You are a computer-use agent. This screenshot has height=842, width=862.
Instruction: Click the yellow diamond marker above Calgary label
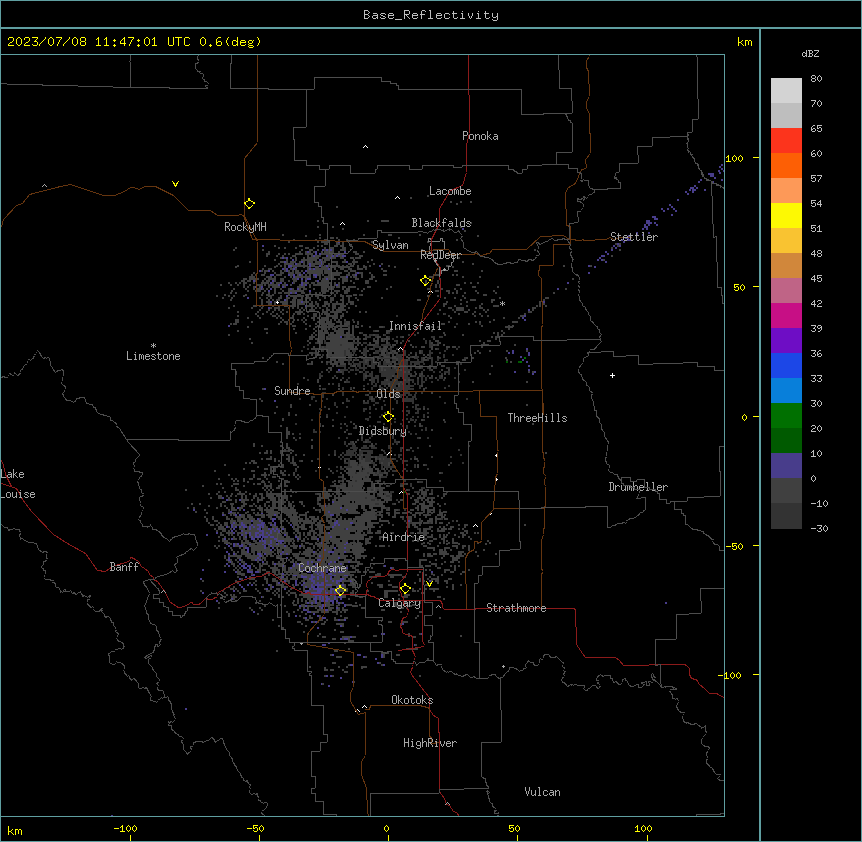click(x=405, y=589)
